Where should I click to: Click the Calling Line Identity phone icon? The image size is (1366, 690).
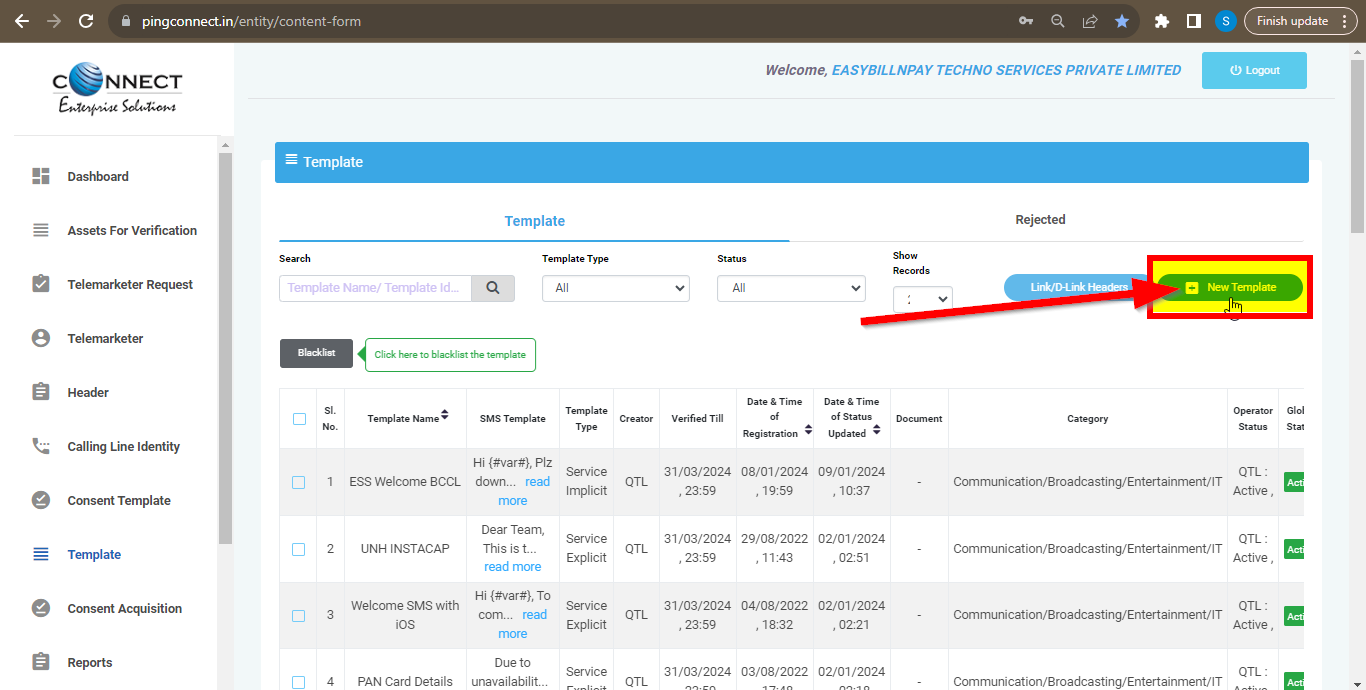point(41,446)
